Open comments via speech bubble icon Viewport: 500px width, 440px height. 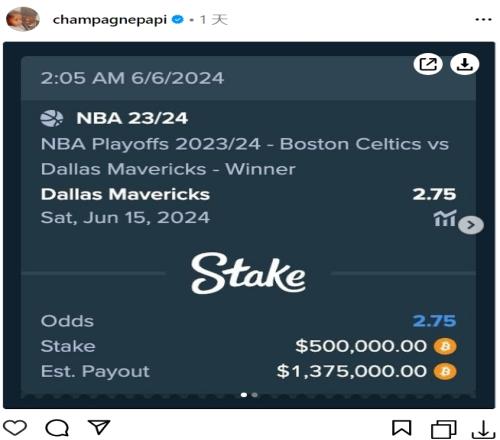[x=57, y=428]
